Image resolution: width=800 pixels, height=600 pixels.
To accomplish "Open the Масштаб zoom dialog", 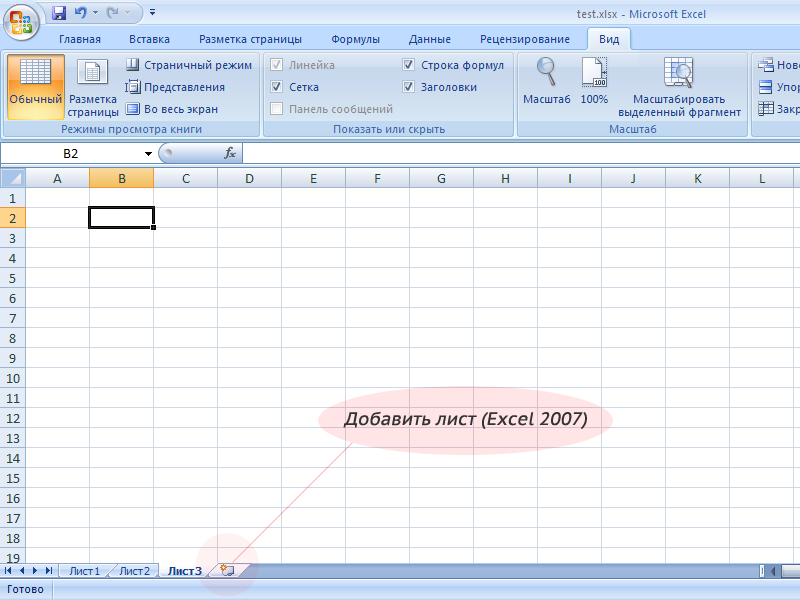I will 546,82.
